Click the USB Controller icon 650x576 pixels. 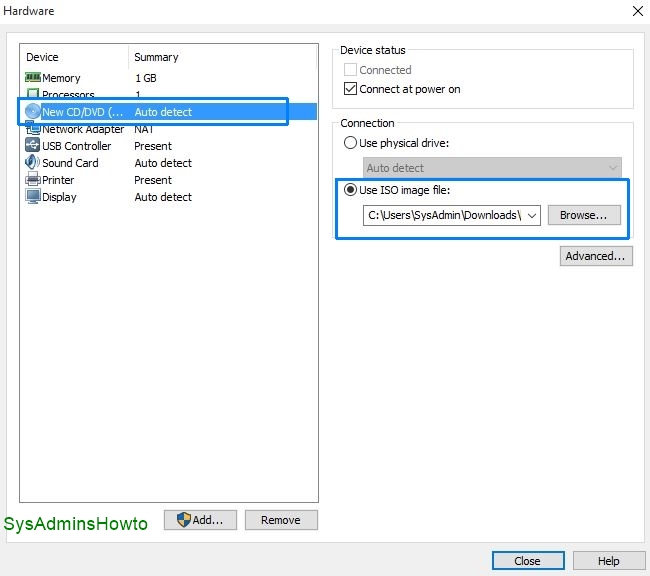tap(32, 146)
